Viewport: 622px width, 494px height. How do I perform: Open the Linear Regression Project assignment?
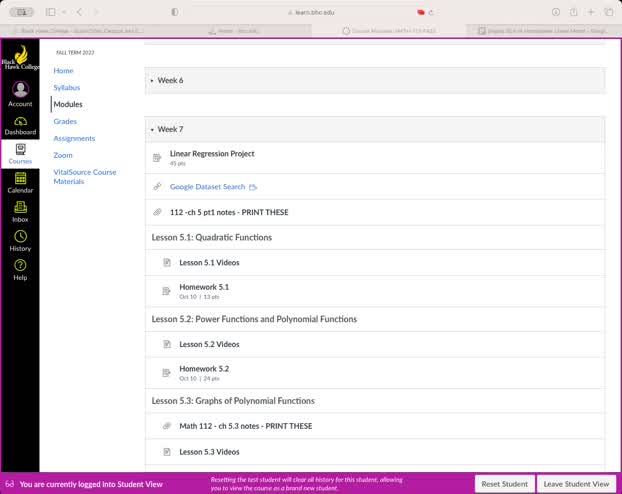point(212,154)
